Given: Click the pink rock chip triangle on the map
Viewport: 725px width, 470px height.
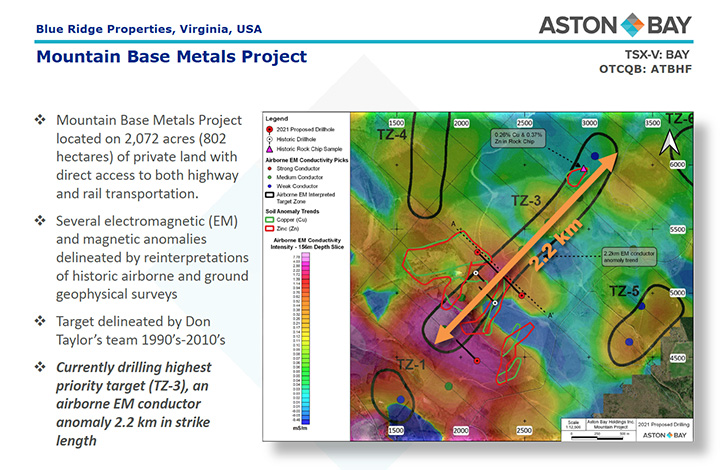Looking at the screenshot, I should (x=584, y=169).
